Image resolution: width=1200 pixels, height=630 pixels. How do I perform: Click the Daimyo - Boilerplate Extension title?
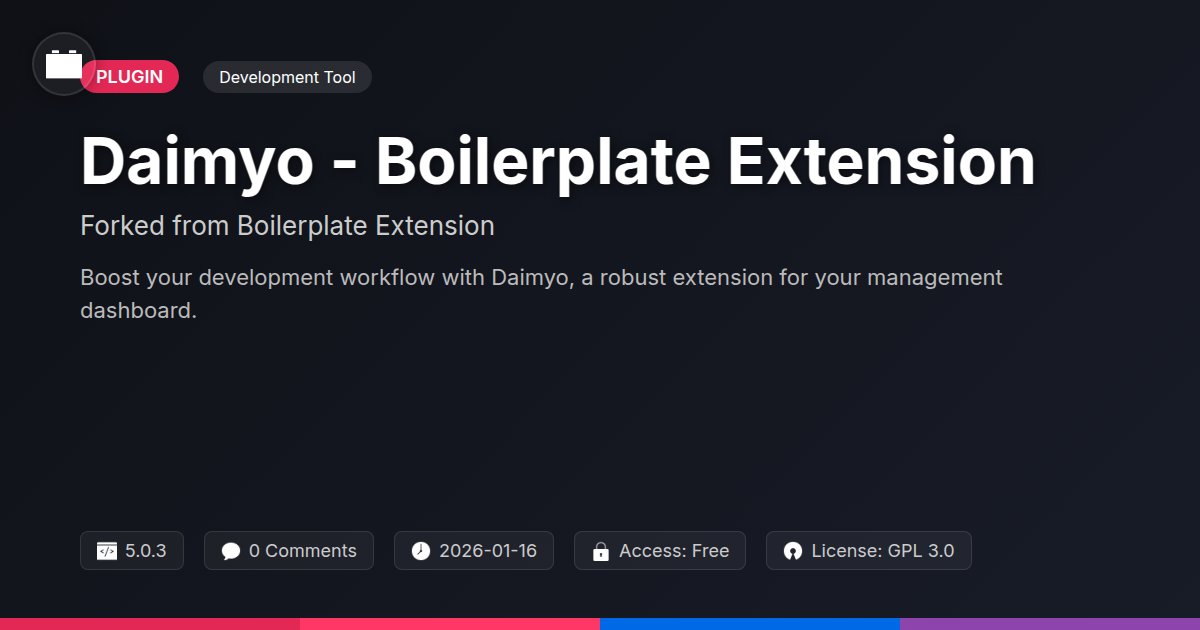point(557,162)
